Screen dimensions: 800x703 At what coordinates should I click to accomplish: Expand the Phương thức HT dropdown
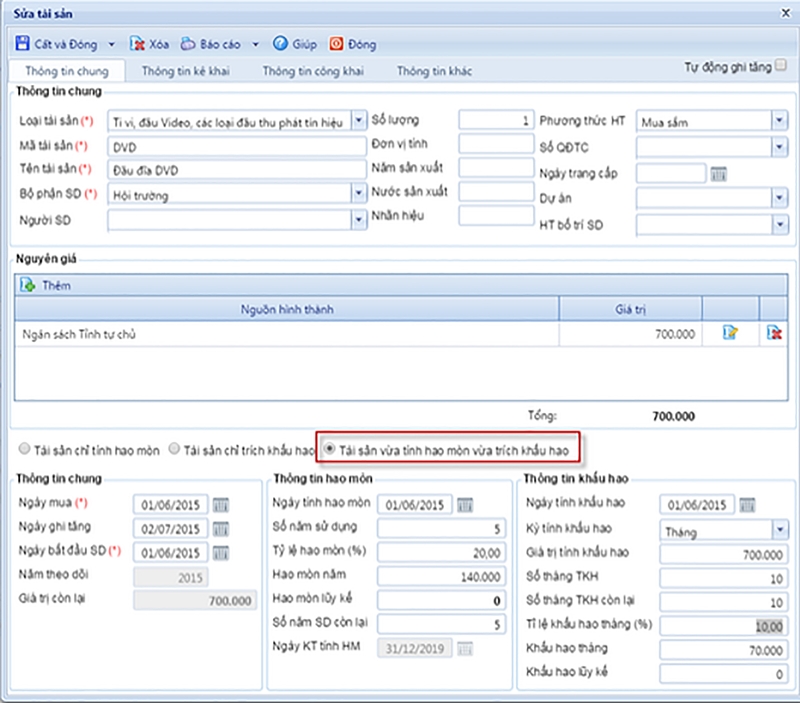[x=779, y=121]
